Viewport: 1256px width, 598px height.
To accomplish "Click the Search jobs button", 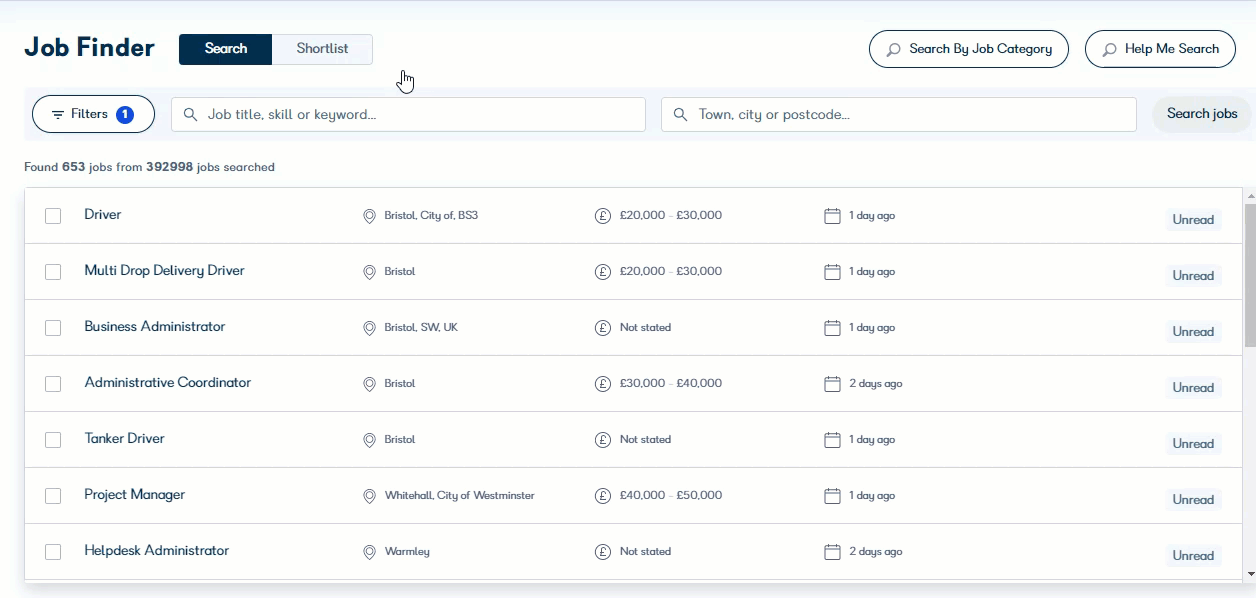I will pos(1202,114).
